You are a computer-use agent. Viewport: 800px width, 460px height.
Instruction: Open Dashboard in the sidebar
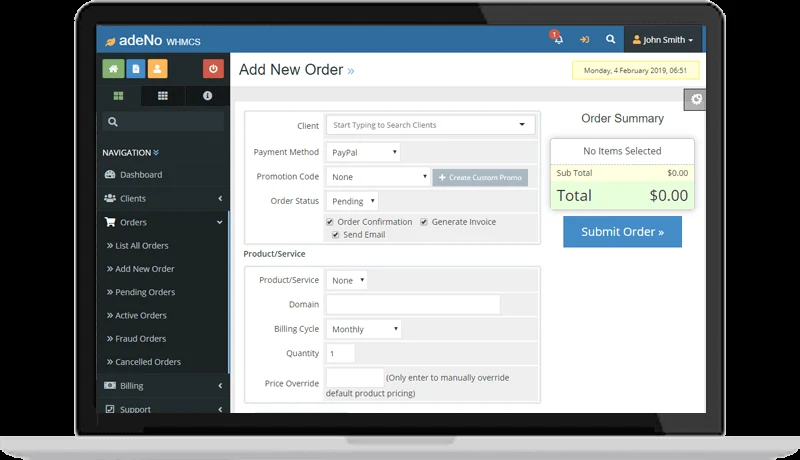163,174
